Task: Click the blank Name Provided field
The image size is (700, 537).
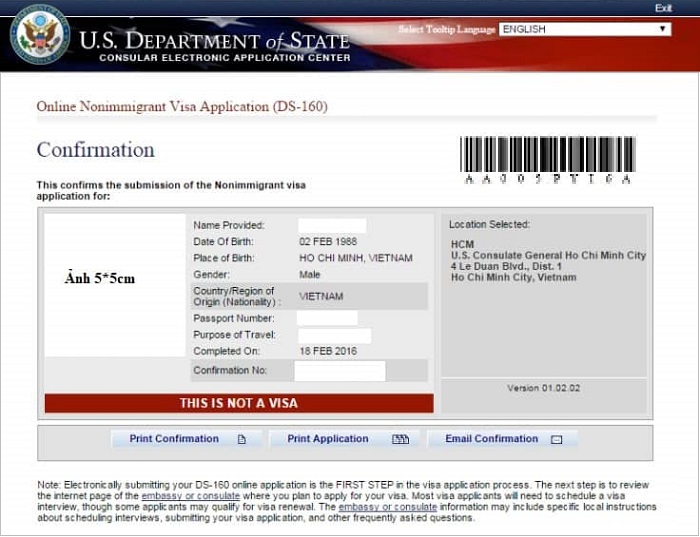Action: [x=332, y=225]
